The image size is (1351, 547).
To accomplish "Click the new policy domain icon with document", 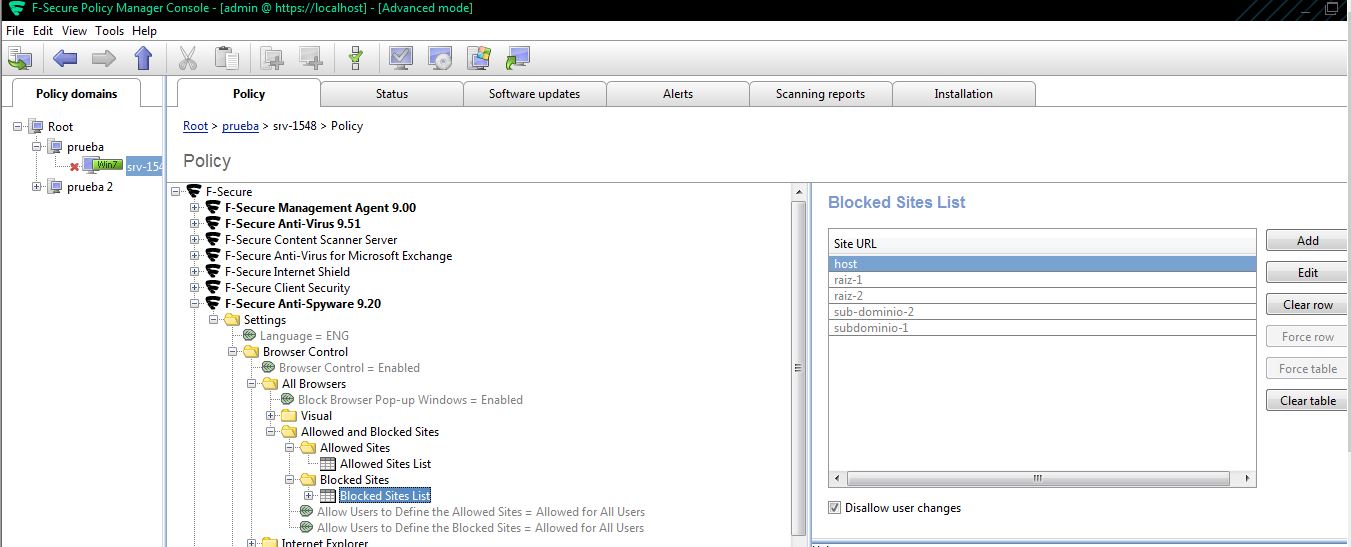I will click(x=272, y=58).
